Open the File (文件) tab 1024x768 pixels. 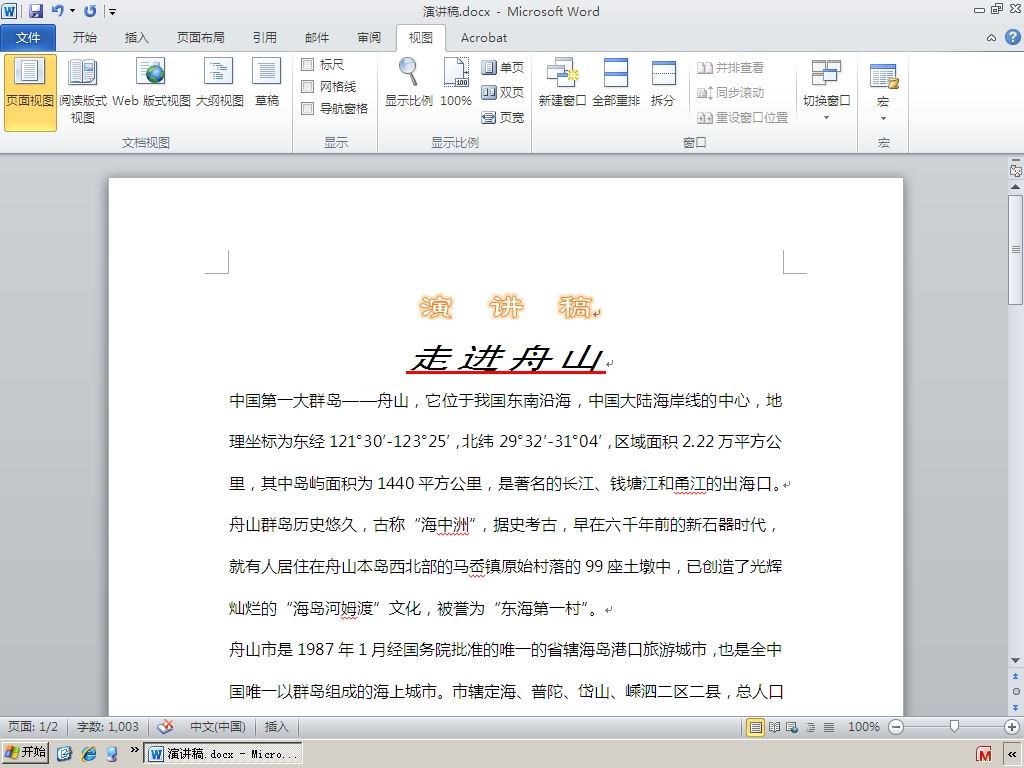pos(28,38)
